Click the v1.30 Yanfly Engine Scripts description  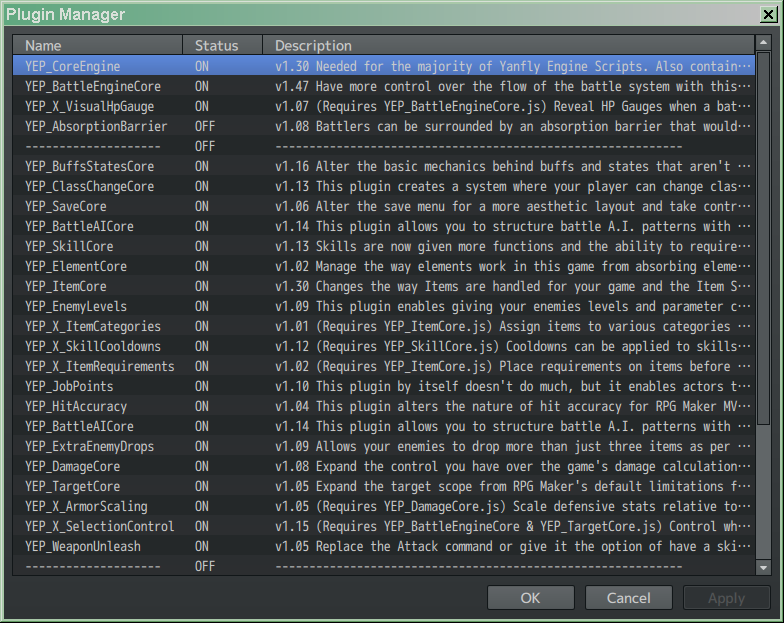512,66
